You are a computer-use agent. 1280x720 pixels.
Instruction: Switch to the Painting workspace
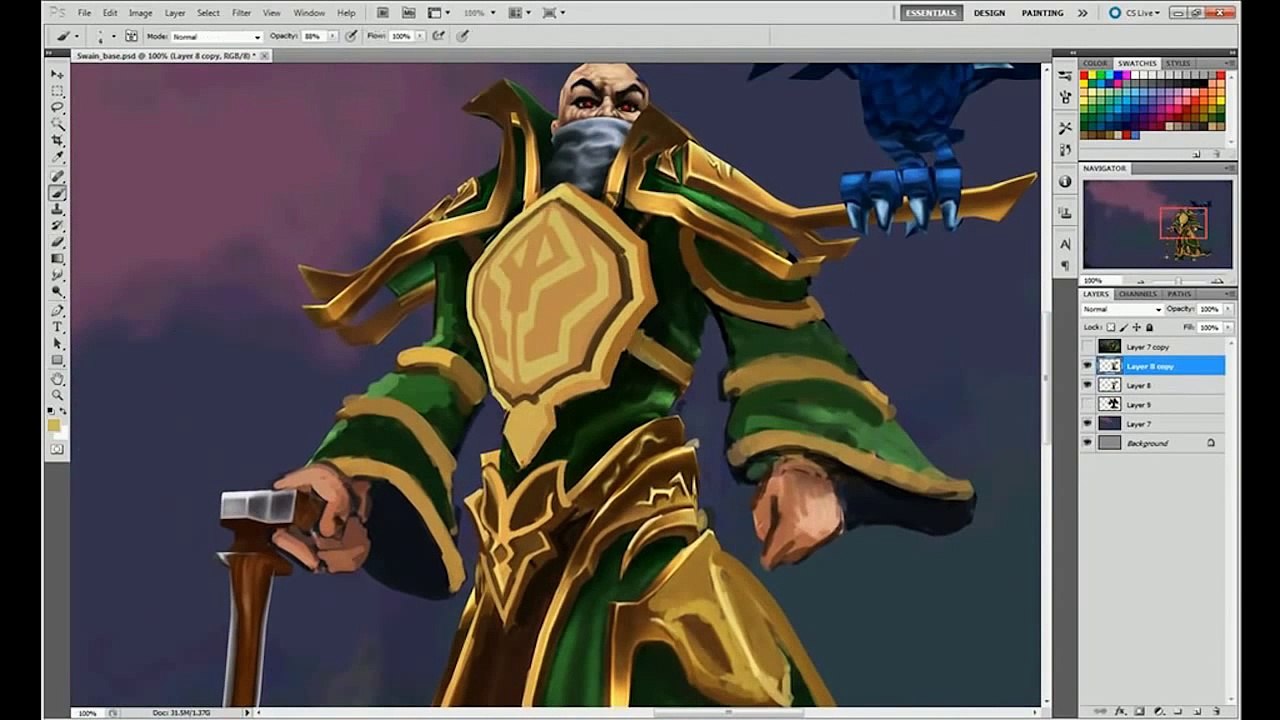pos(1042,13)
